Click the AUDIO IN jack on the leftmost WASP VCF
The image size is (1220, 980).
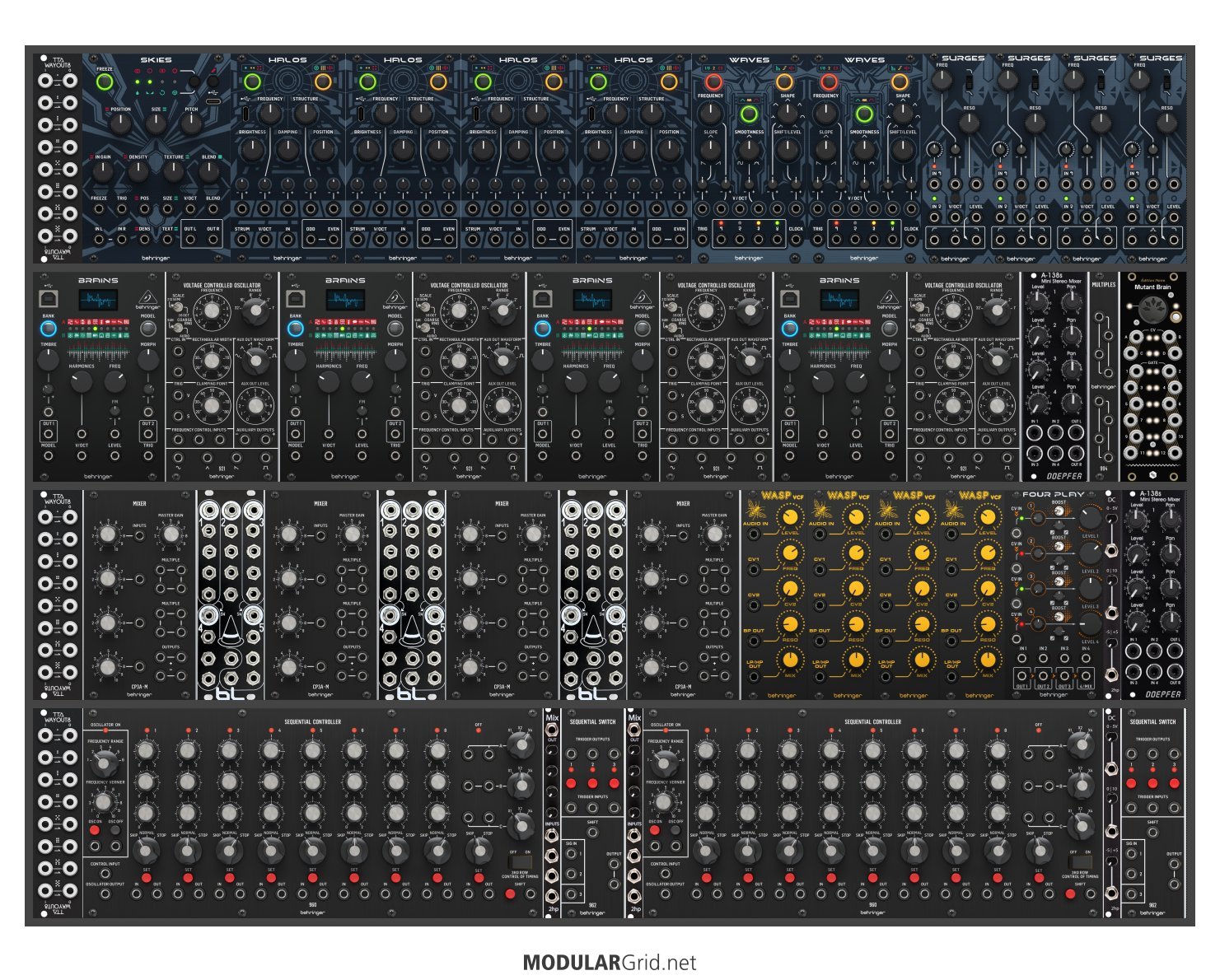point(755,534)
